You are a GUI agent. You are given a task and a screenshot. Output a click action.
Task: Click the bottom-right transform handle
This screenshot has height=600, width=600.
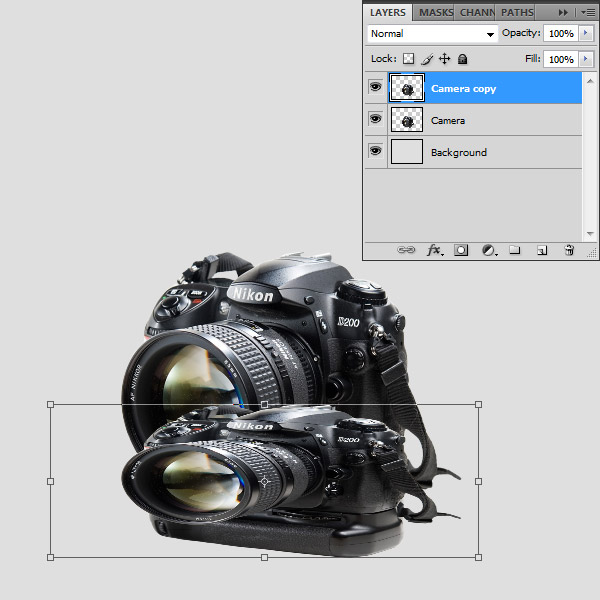click(x=478, y=558)
